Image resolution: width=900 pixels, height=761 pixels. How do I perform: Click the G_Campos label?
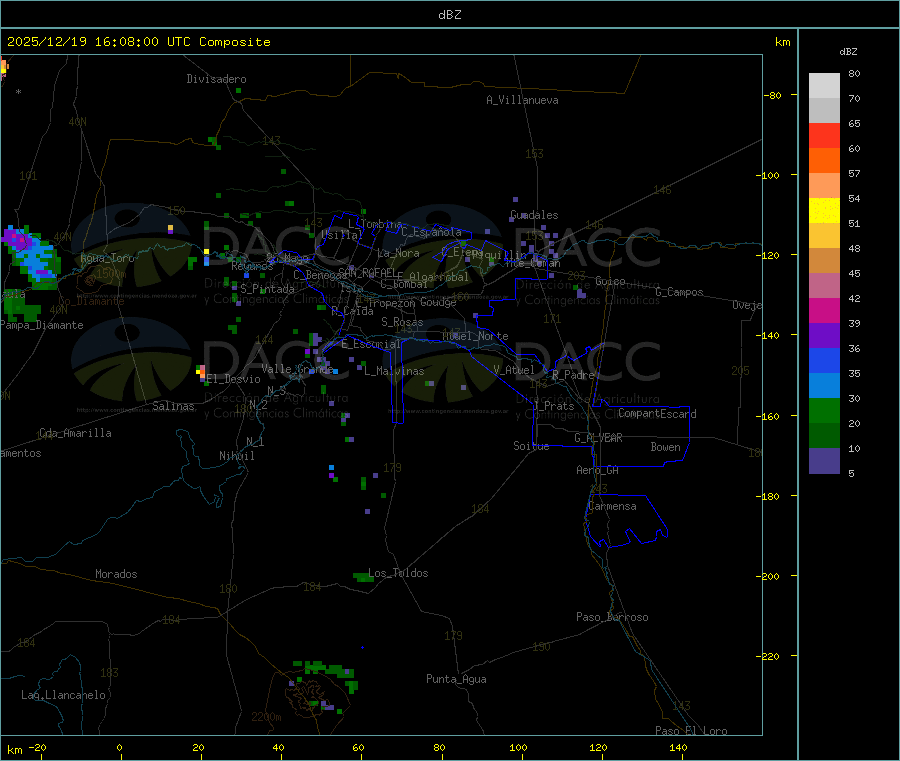click(679, 292)
